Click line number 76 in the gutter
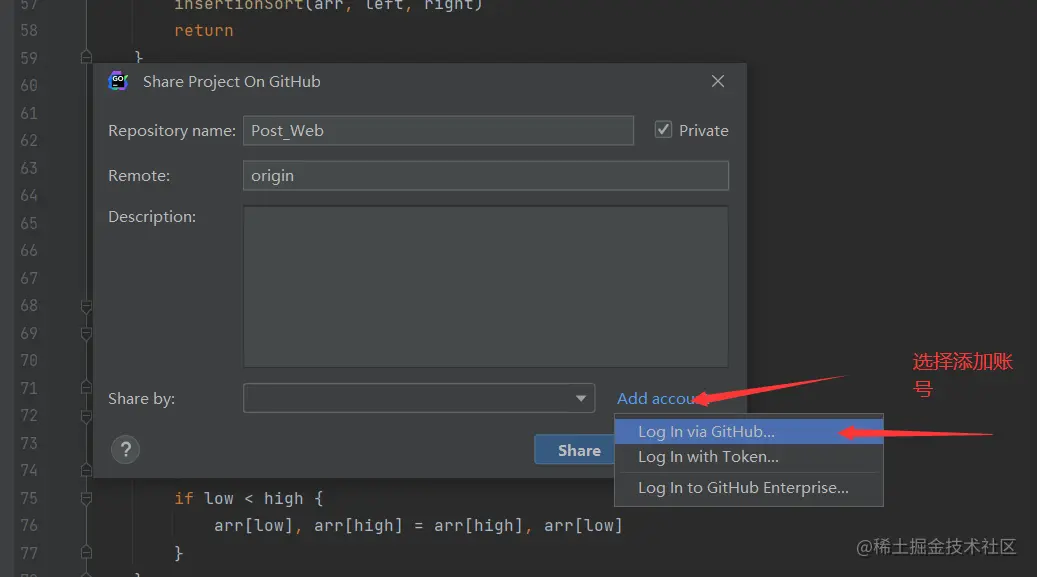The height and width of the screenshot is (577, 1037). click(29, 525)
